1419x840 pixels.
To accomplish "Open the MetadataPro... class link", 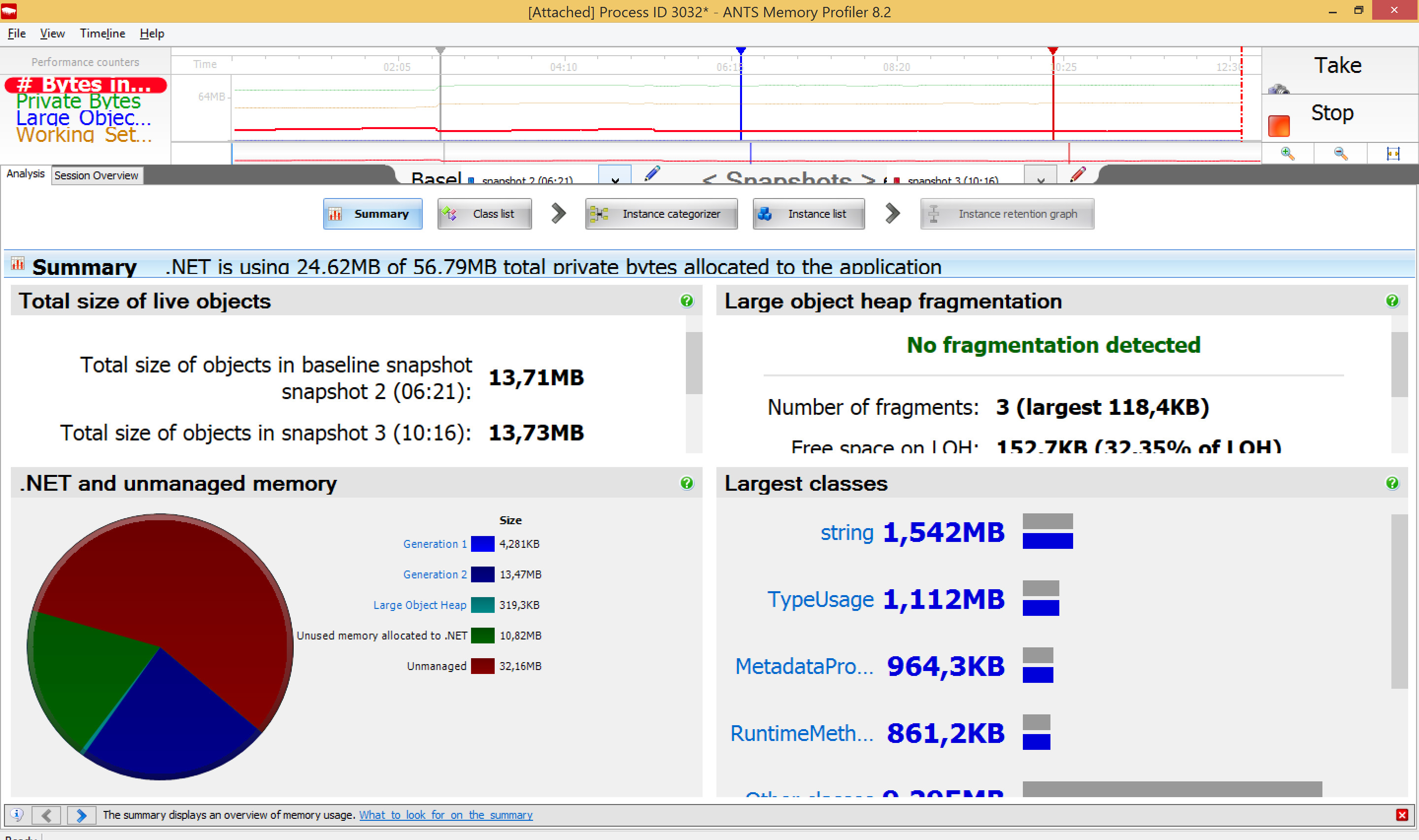I will [804, 666].
